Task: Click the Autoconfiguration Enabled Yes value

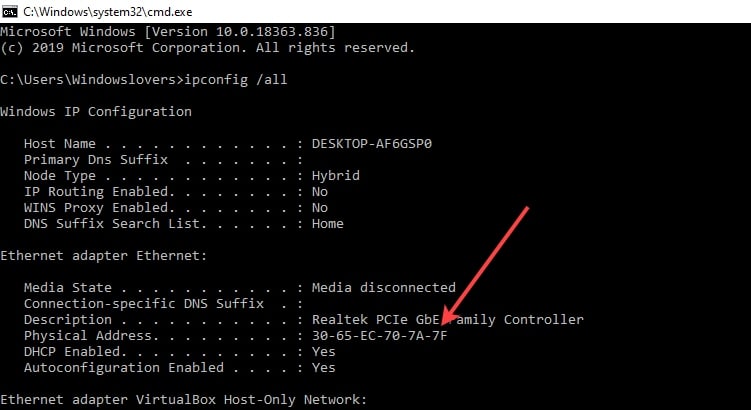Action: pos(324,368)
